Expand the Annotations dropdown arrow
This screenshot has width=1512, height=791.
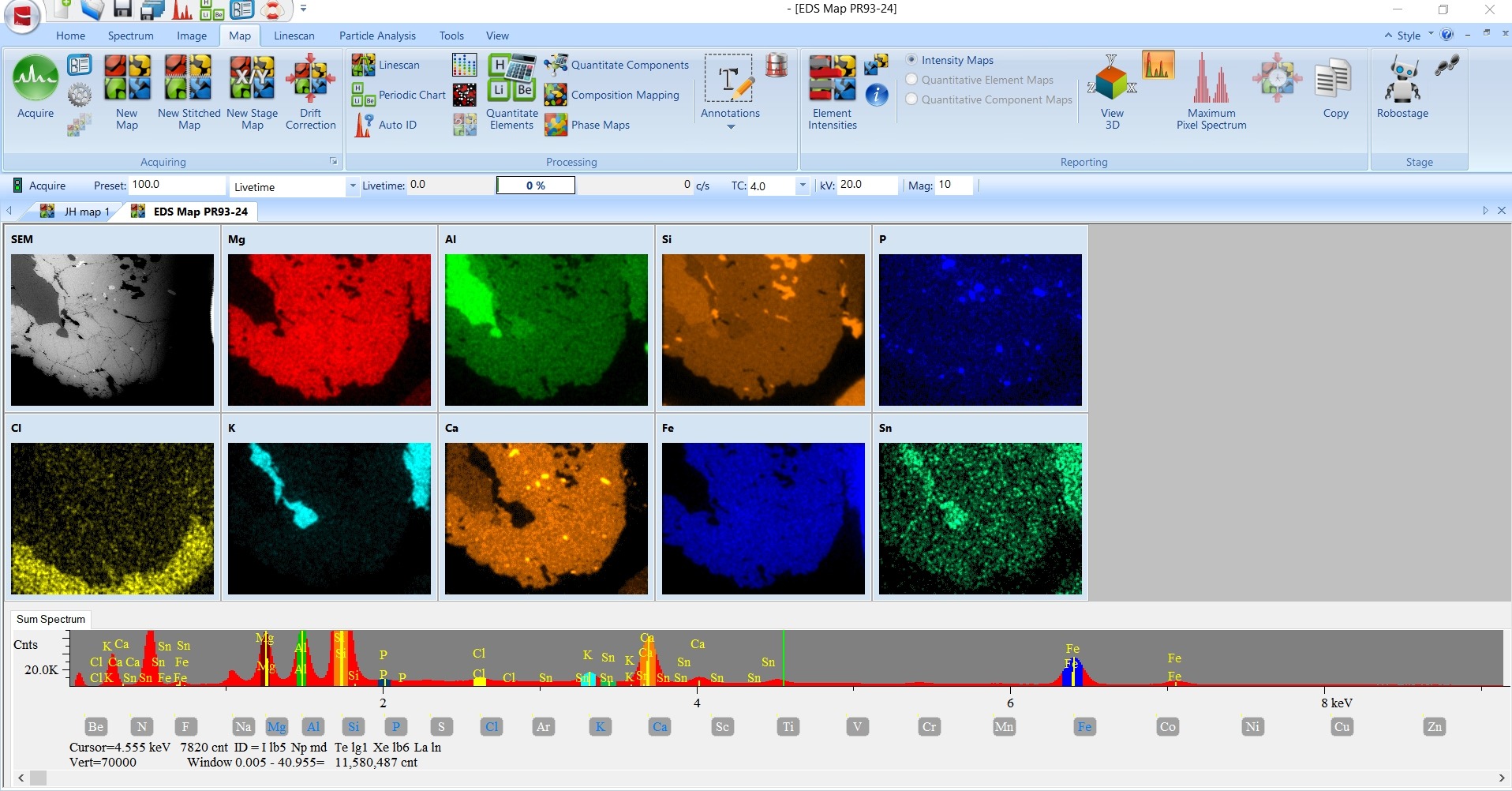pyautogui.click(x=731, y=127)
